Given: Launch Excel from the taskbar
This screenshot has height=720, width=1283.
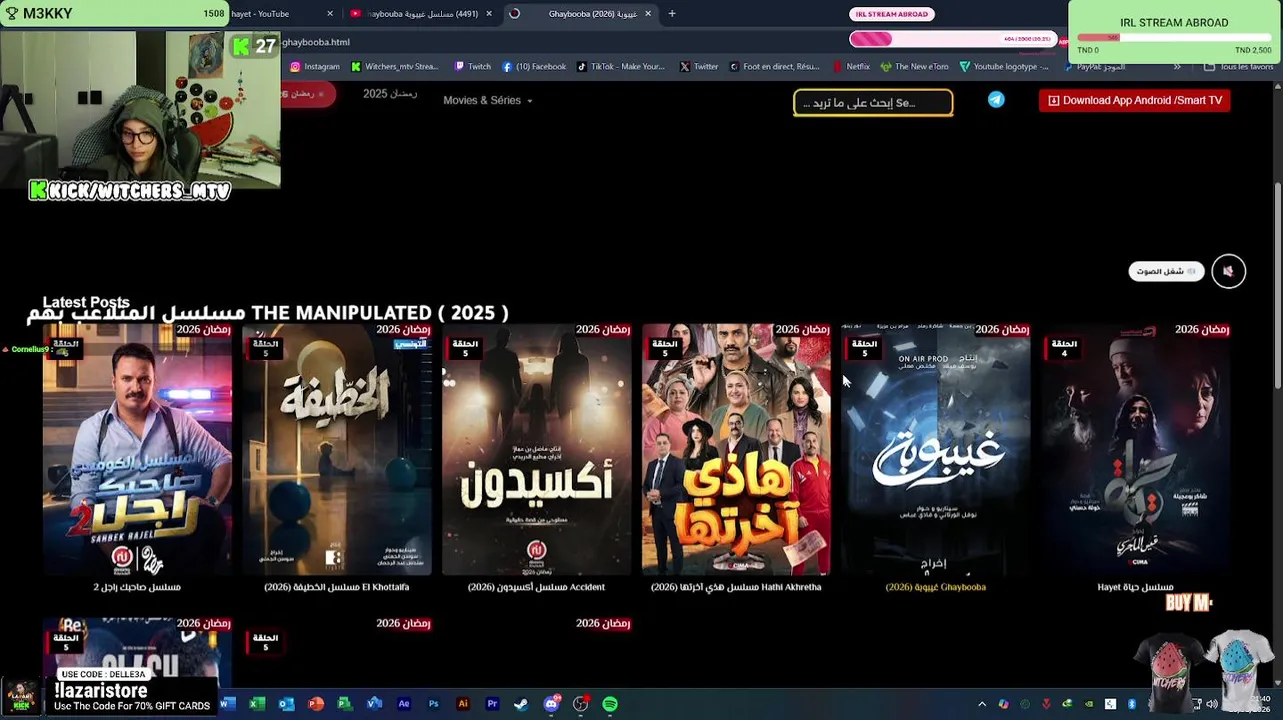Looking at the screenshot, I should pos(256,704).
